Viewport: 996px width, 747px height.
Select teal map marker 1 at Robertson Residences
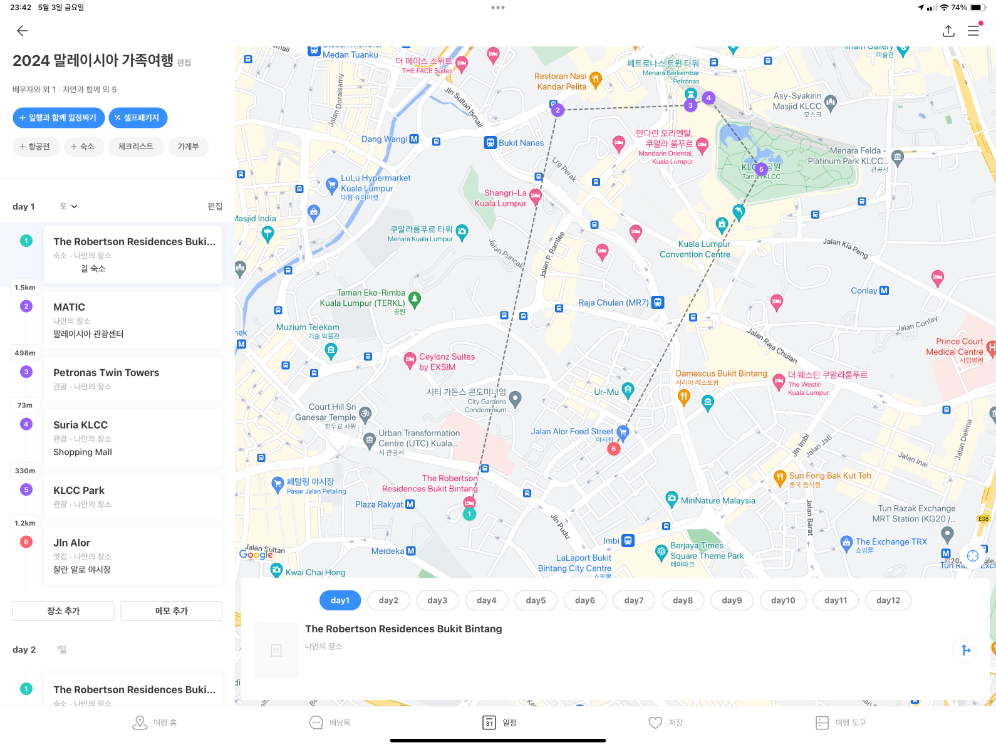469,514
